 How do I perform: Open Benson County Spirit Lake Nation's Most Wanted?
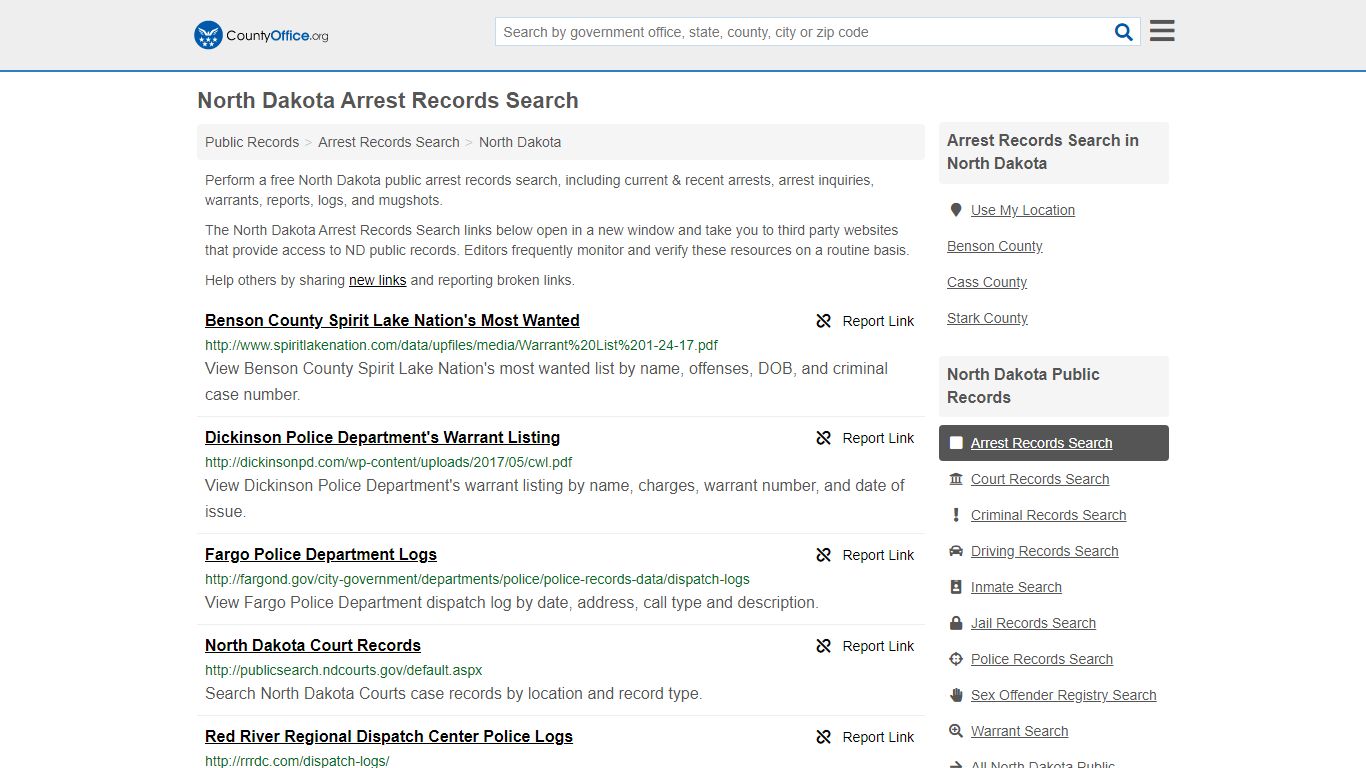(x=392, y=321)
